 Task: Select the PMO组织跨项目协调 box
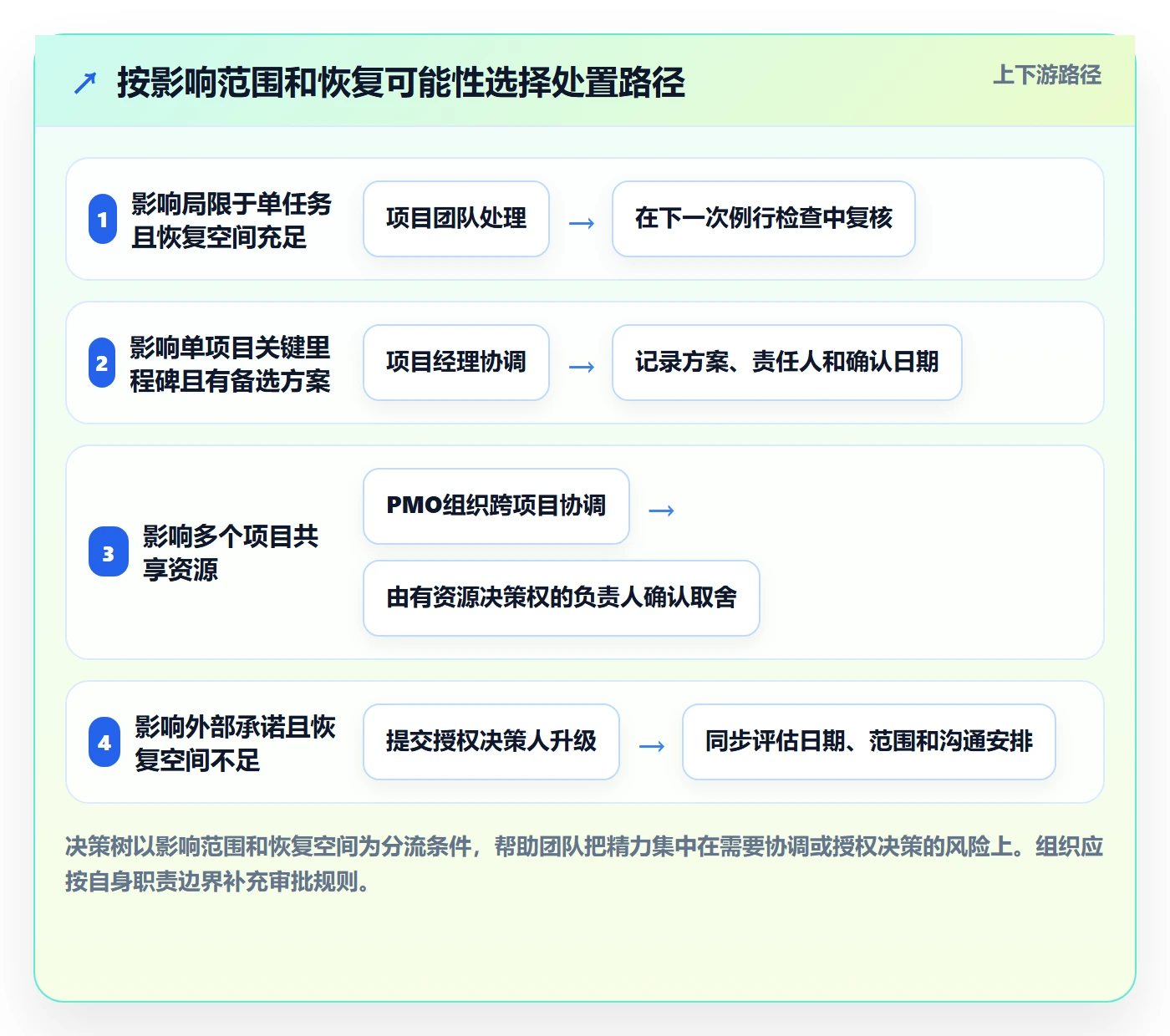496,506
